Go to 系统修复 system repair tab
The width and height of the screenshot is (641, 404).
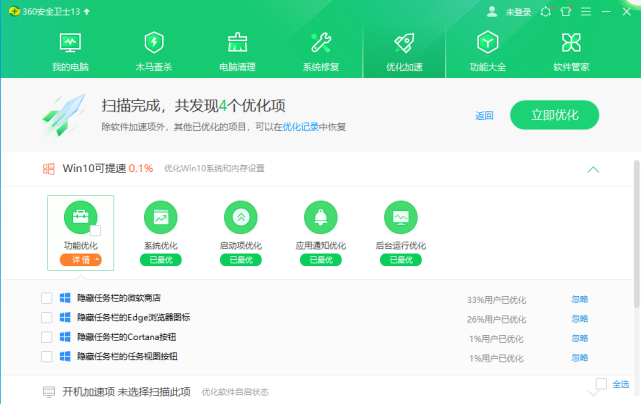(321, 52)
